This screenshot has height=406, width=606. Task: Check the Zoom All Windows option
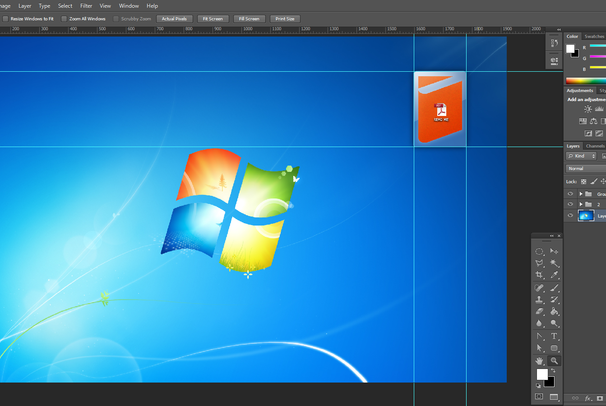tap(64, 18)
